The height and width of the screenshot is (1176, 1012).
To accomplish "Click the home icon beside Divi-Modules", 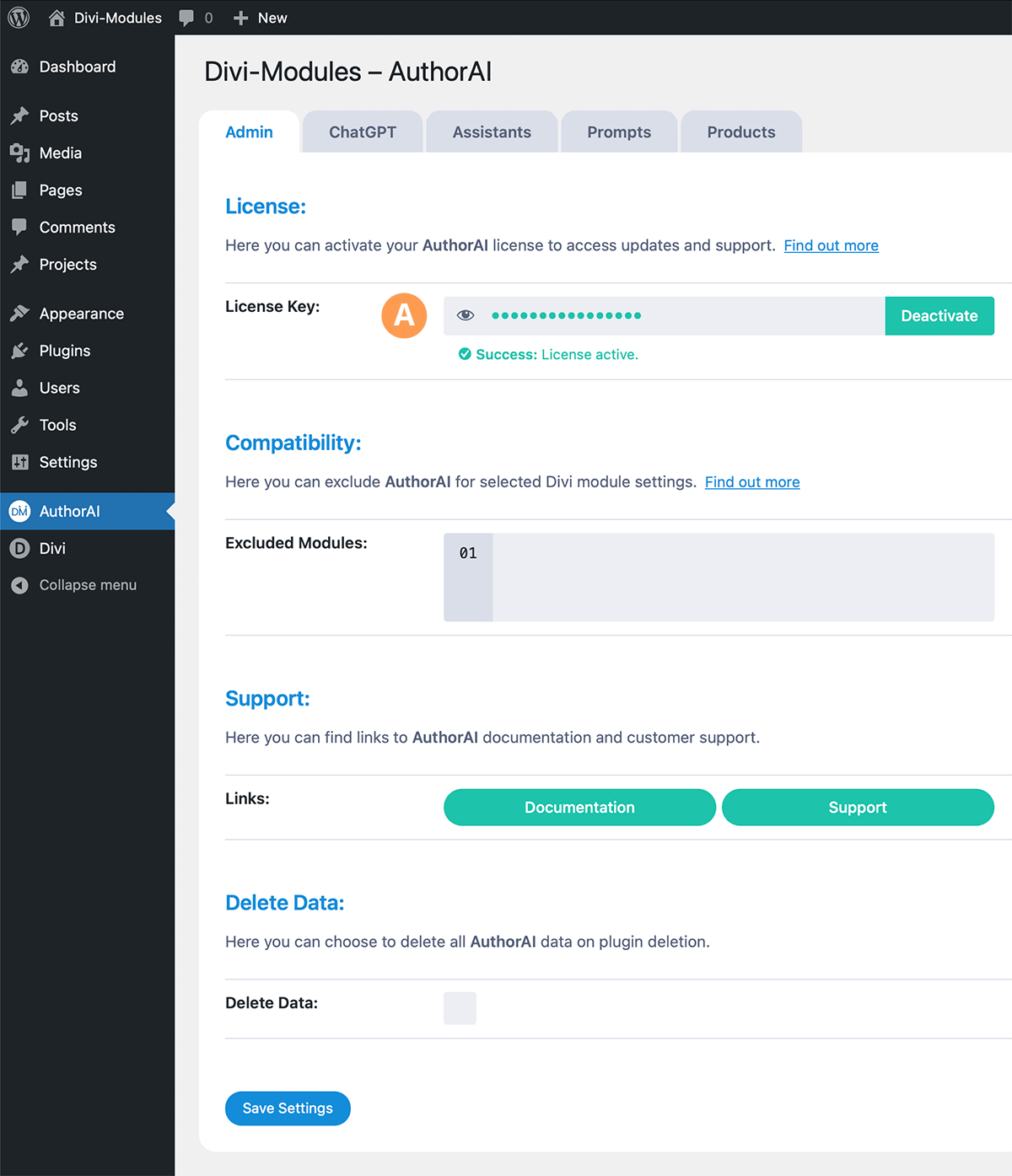I will pyautogui.click(x=57, y=18).
